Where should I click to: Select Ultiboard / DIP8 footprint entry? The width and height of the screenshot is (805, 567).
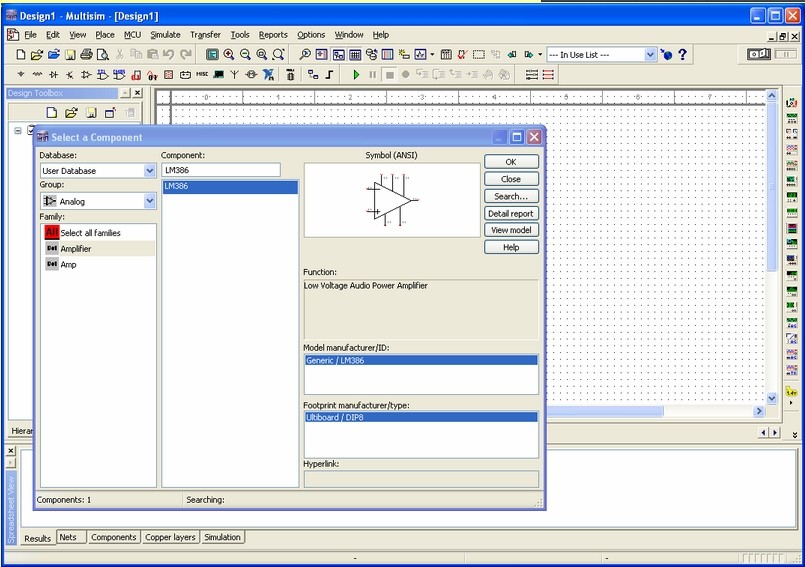[421, 418]
